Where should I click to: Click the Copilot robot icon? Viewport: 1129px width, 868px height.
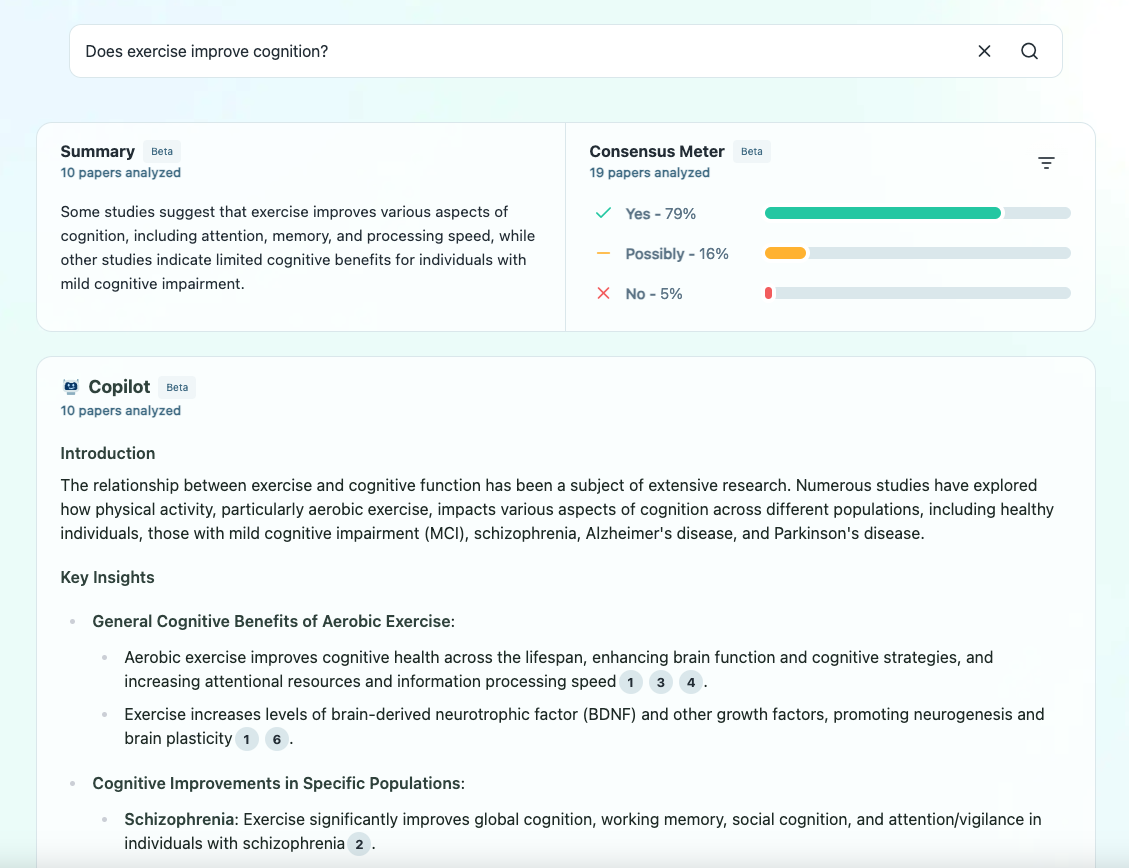(x=71, y=387)
